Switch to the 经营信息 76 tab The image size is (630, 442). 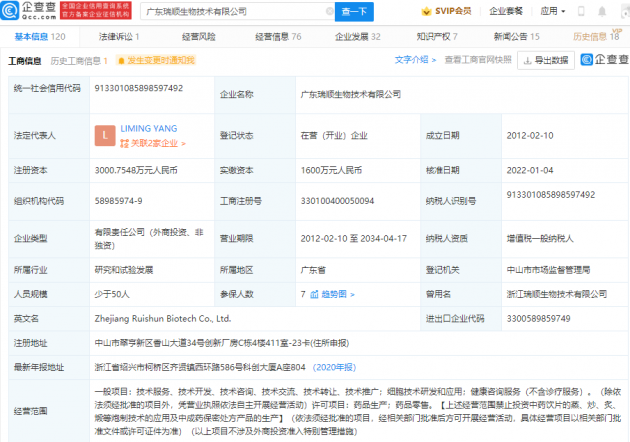(278, 37)
